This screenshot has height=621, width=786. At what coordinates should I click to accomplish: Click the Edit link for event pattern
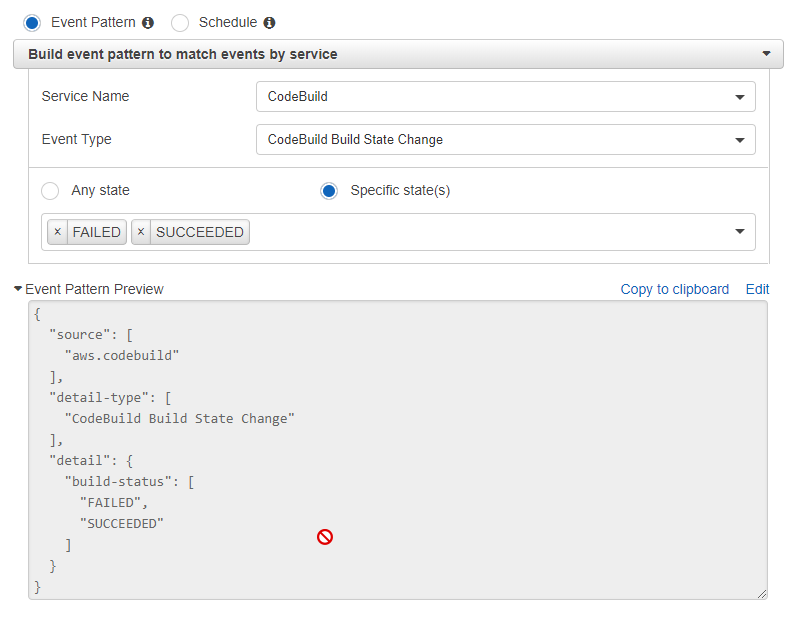coord(757,289)
